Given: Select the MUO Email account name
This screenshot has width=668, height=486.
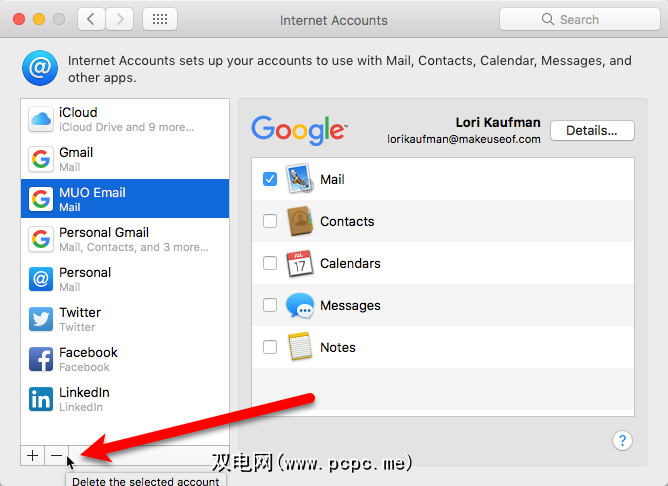Looking at the screenshot, I should point(92,193).
